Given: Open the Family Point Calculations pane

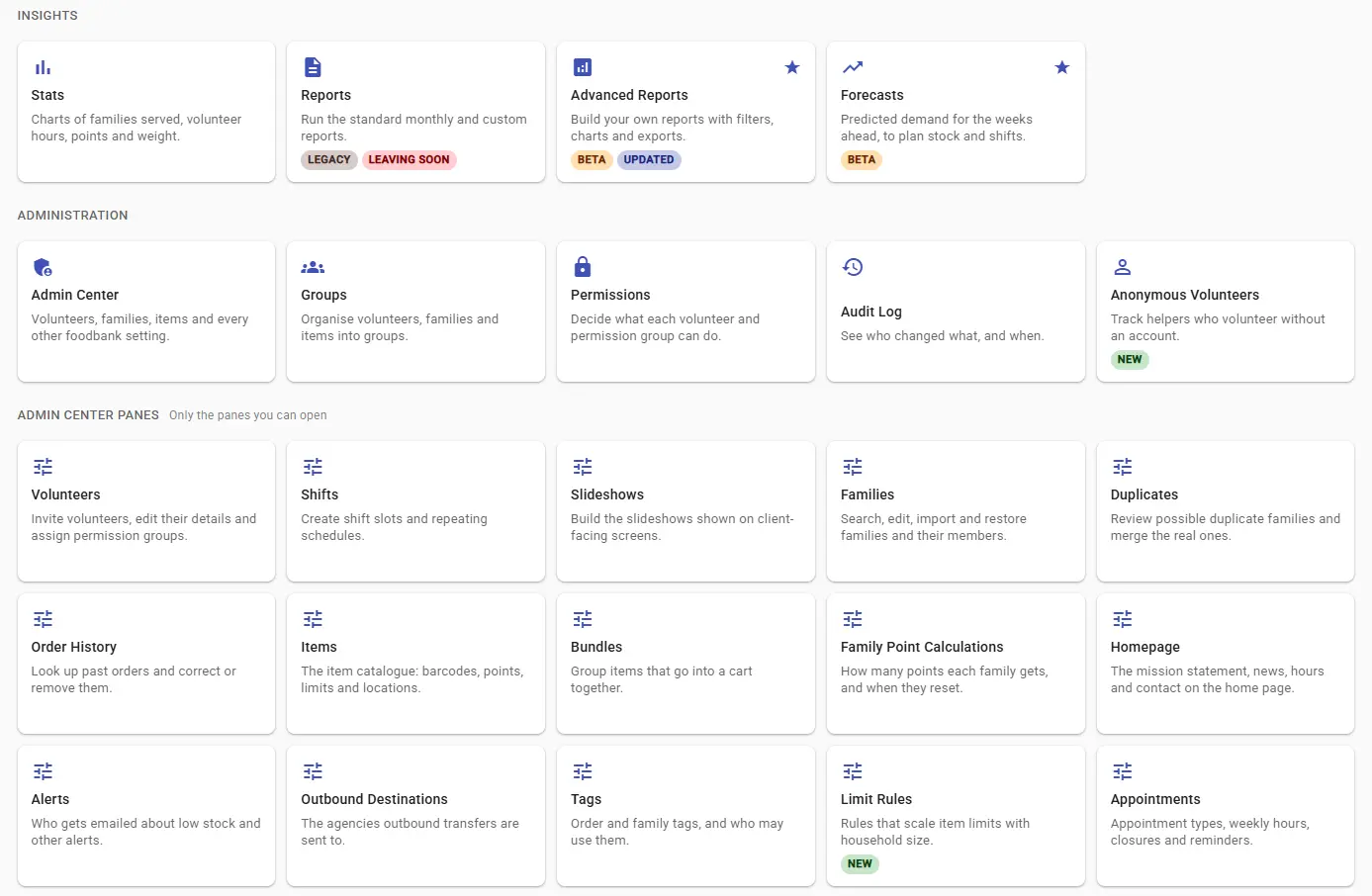Looking at the screenshot, I should coord(956,664).
